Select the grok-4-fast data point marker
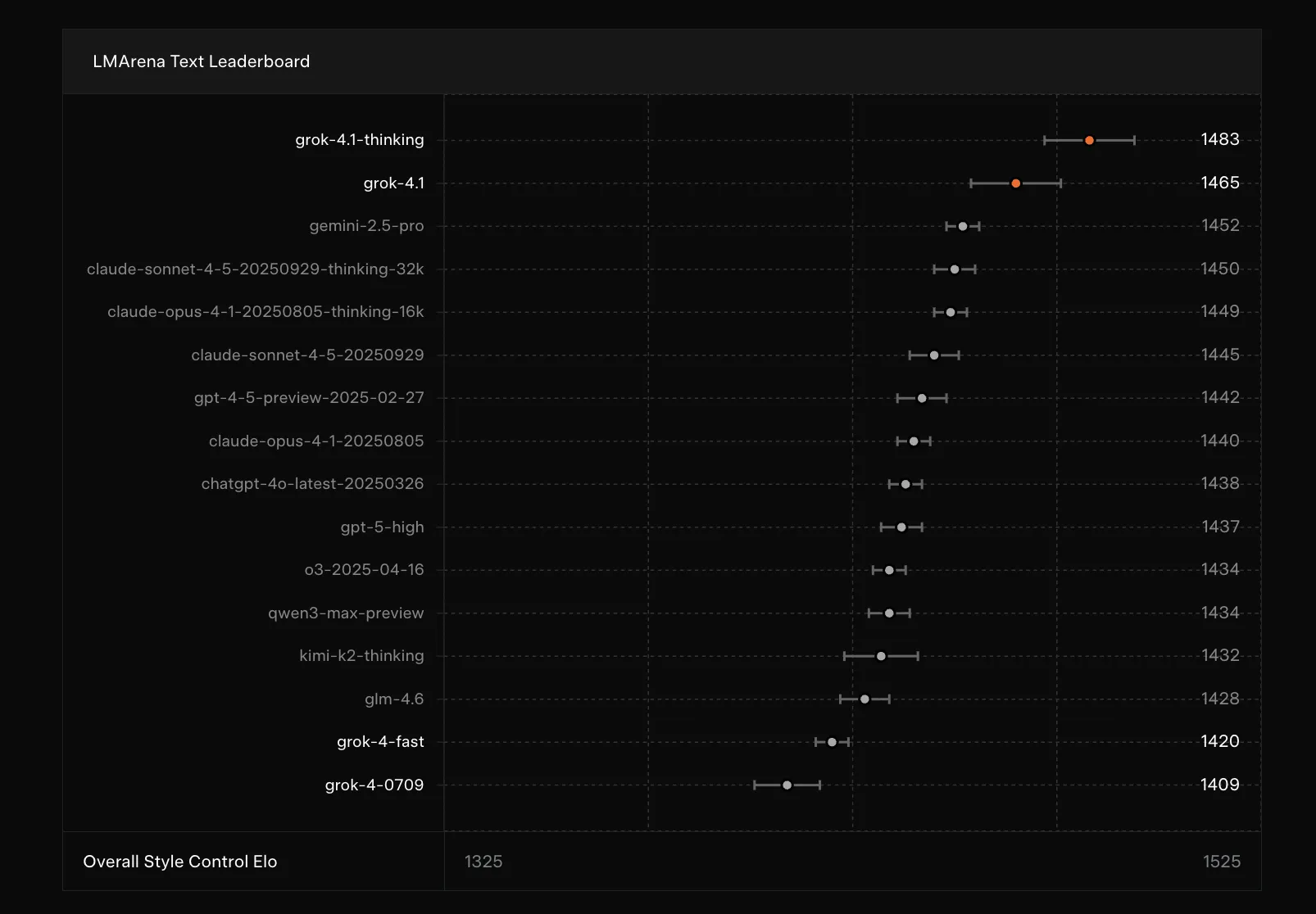The height and width of the screenshot is (914, 1316). [832, 742]
